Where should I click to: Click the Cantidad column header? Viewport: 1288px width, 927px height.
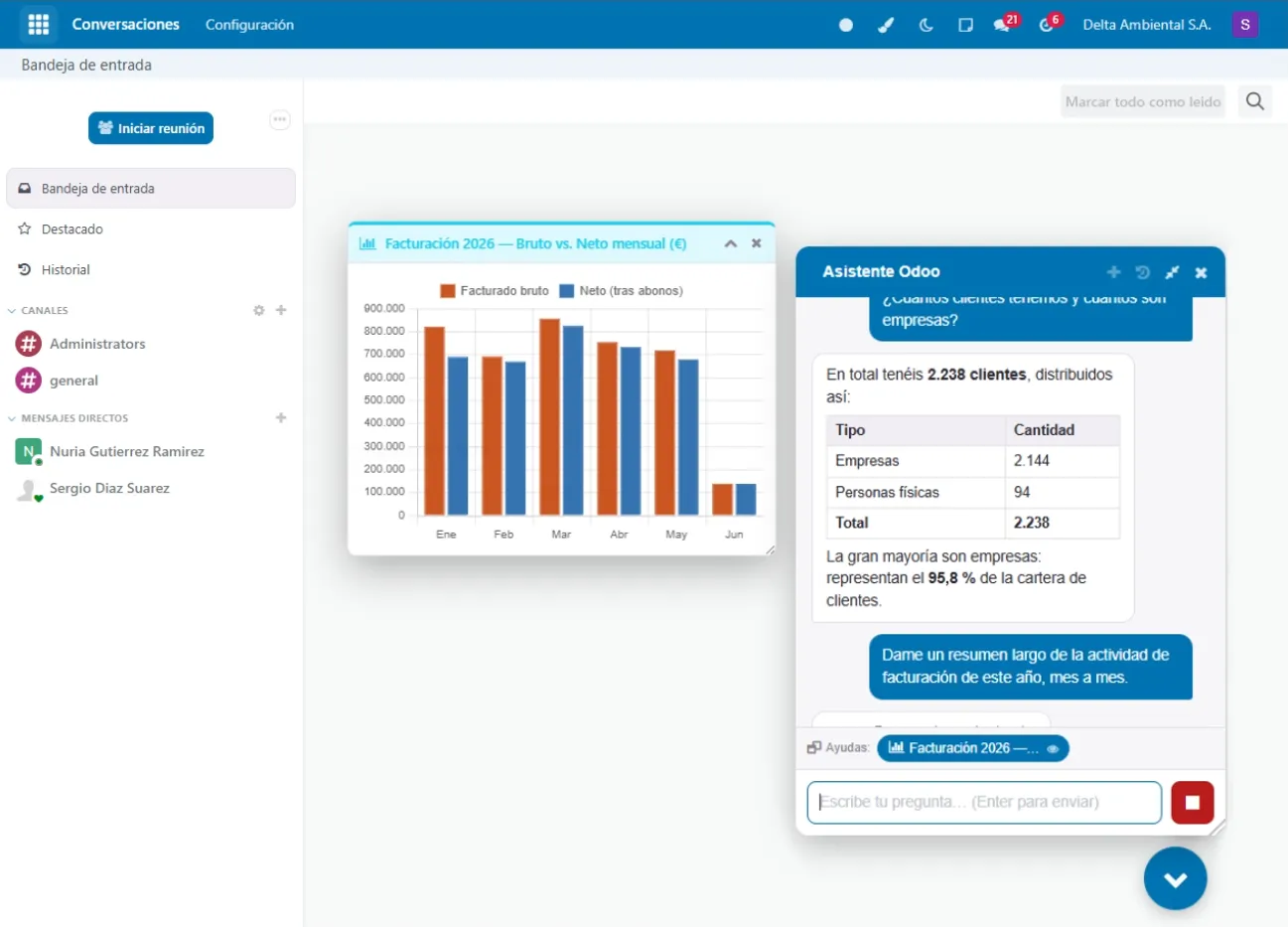click(x=1063, y=430)
